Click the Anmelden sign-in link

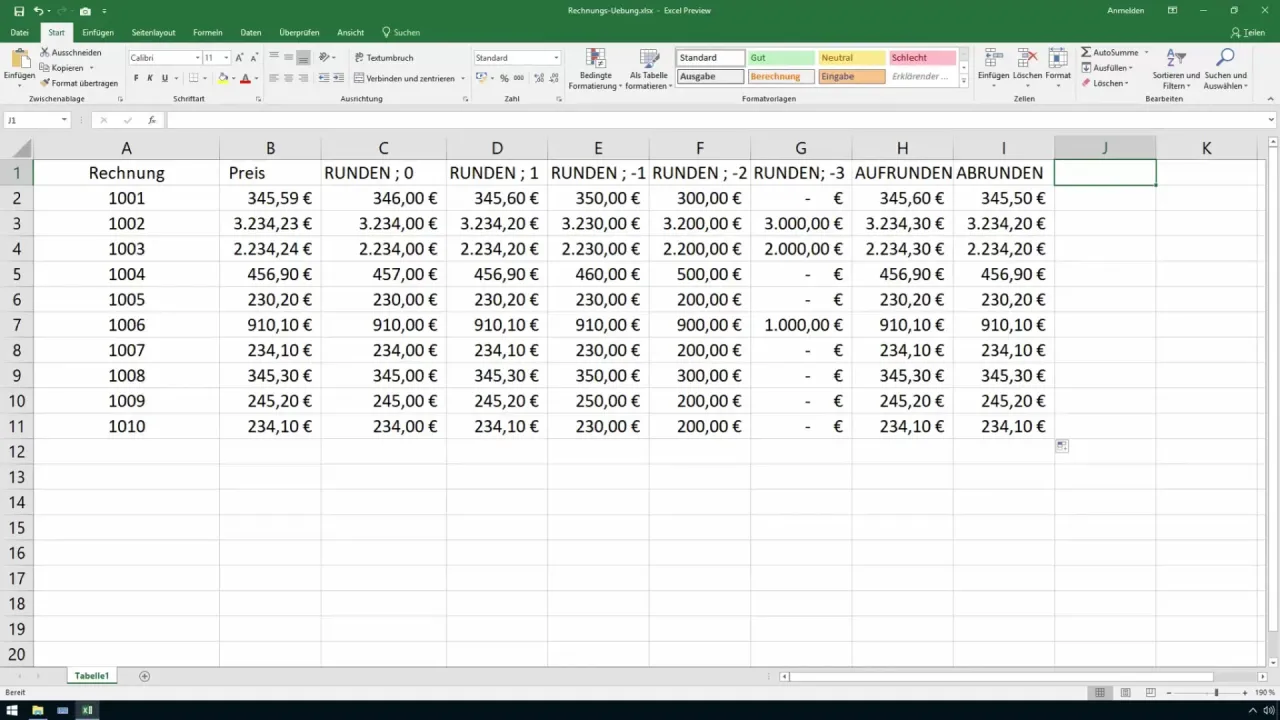pos(1126,10)
